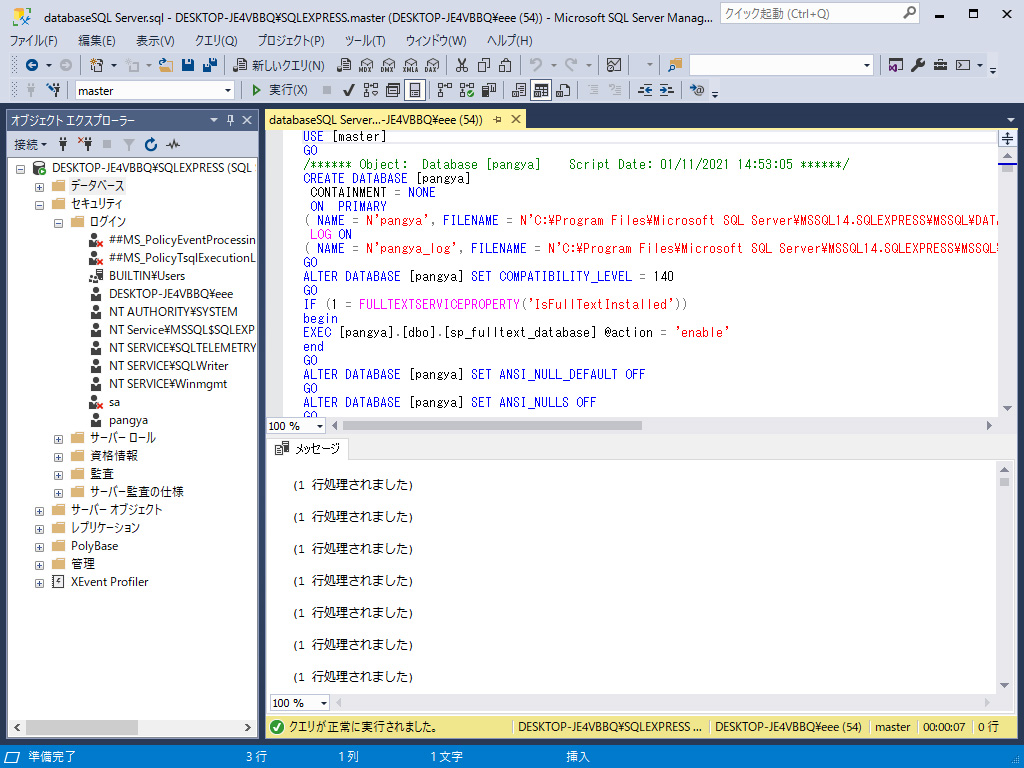The height and width of the screenshot is (768, 1024).
Task: Open the Activity Monitor icon
Action: point(614,65)
